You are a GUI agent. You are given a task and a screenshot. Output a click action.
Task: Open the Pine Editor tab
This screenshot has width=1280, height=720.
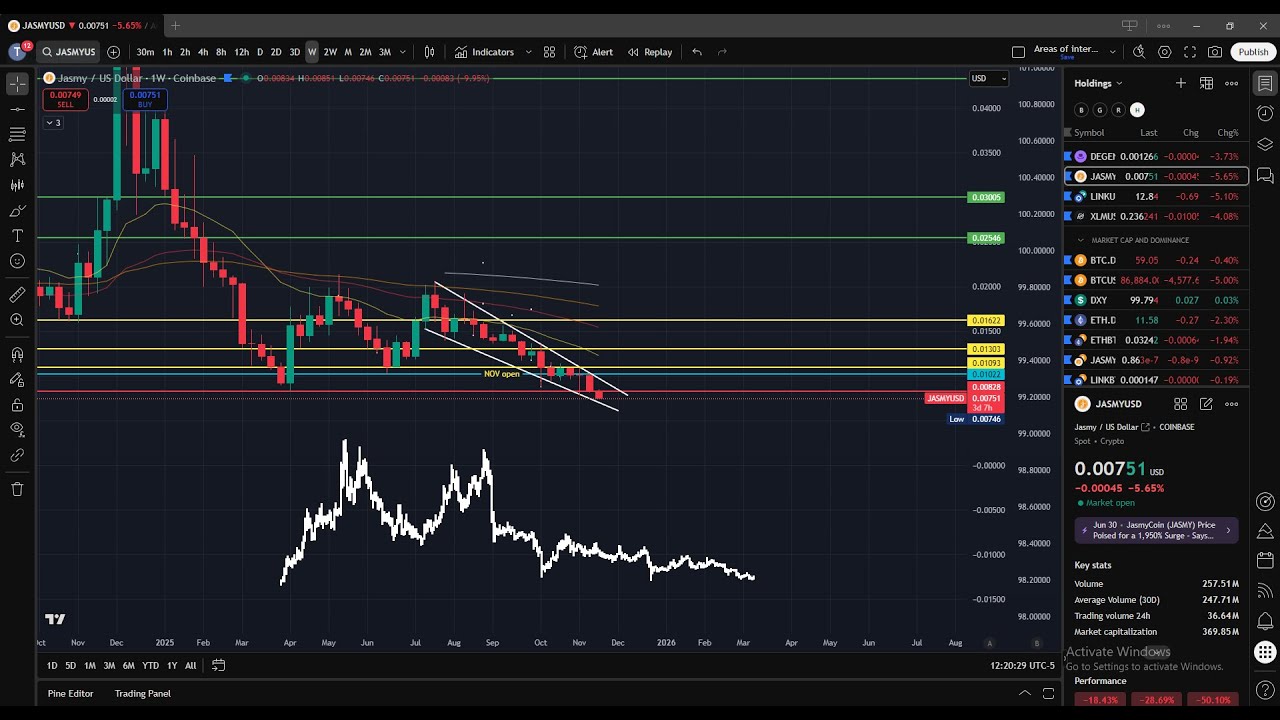point(70,693)
